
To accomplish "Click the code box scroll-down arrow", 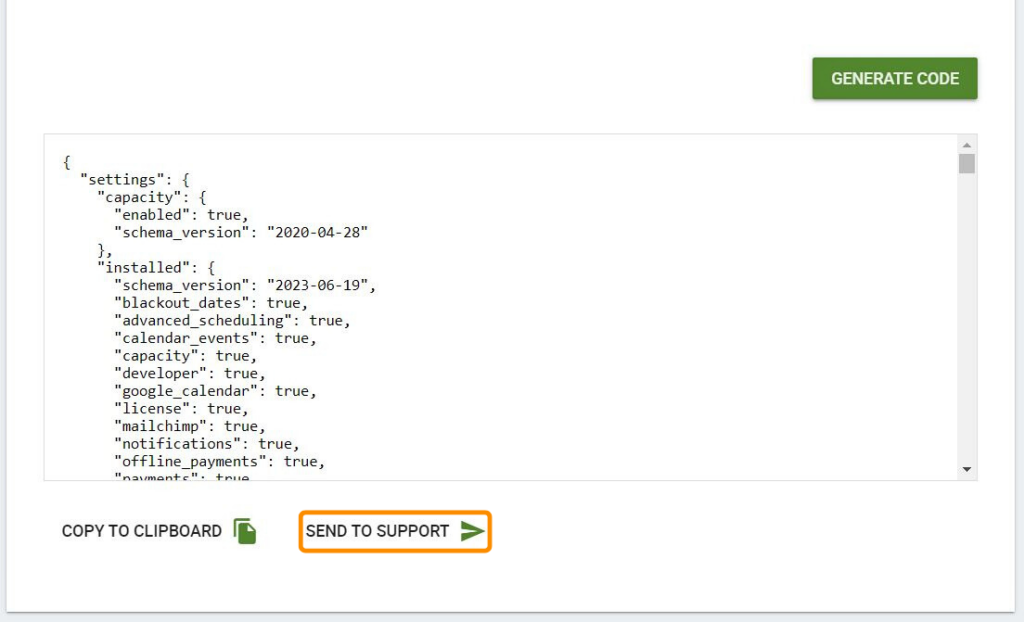I will 967,469.
